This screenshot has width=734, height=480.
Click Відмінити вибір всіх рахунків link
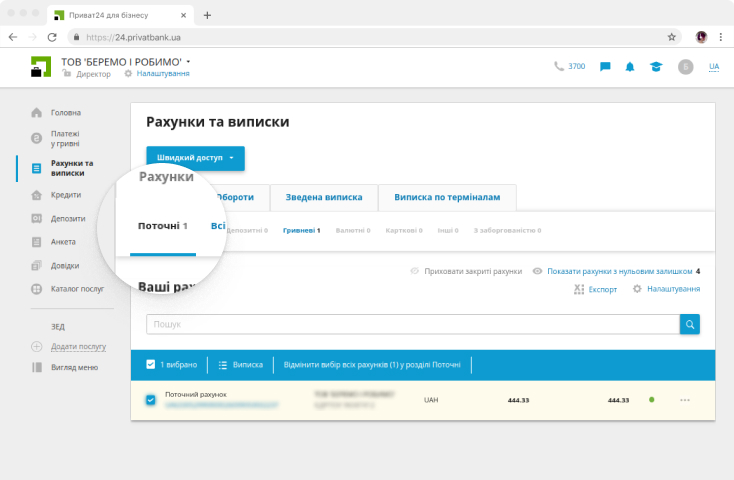(x=372, y=365)
